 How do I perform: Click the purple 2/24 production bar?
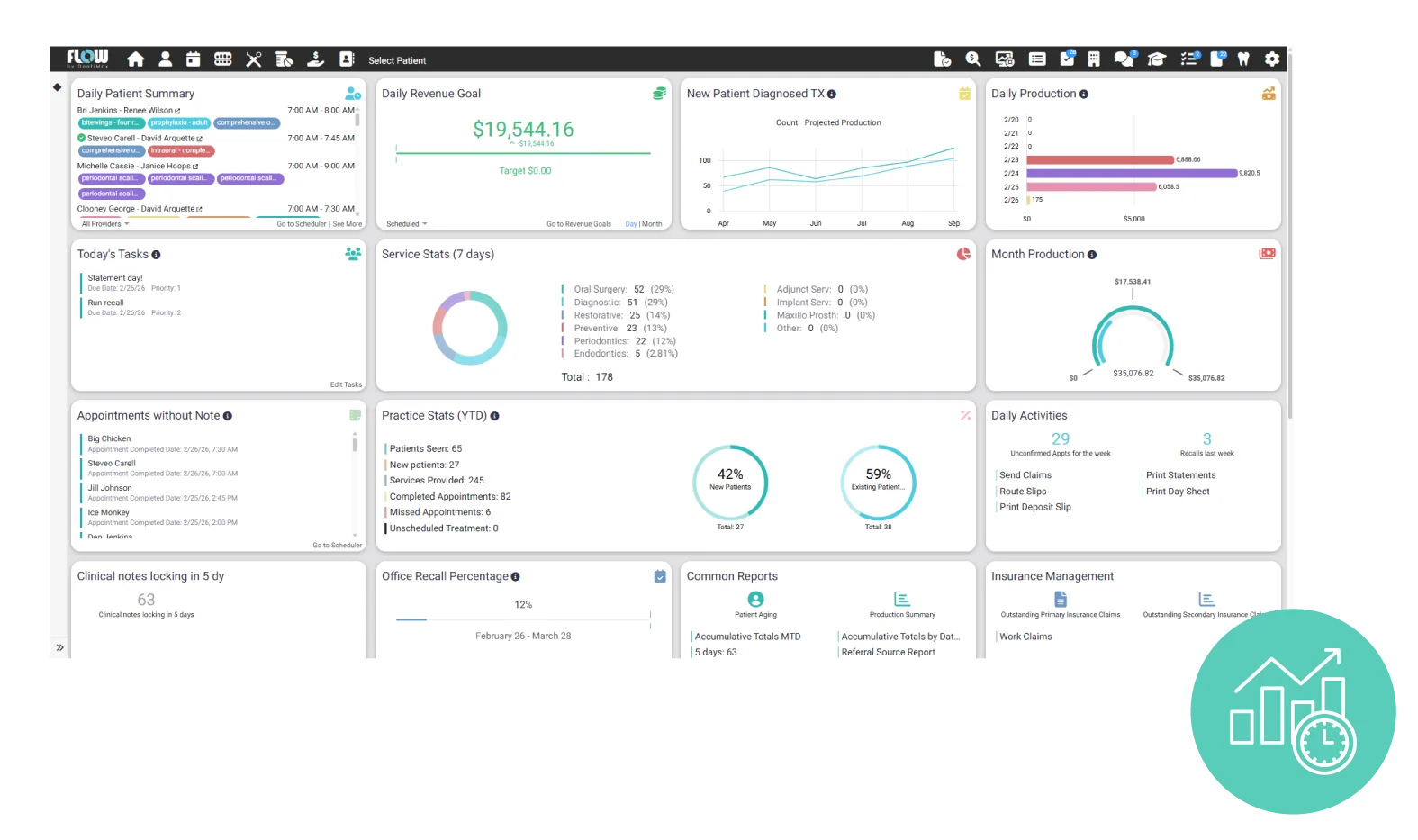coord(1131,173)
